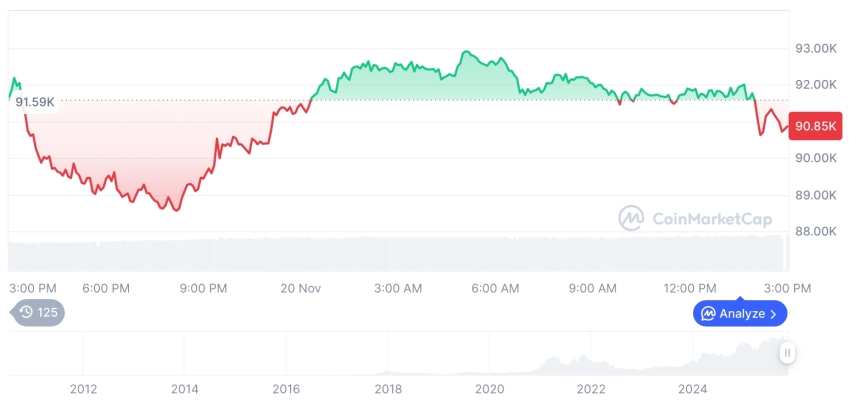Image resolution: width=860 pixels, height=401 pixels.
Task: Click the green peak of the price line
Action: pyautogui.click(x=464, y=52)
